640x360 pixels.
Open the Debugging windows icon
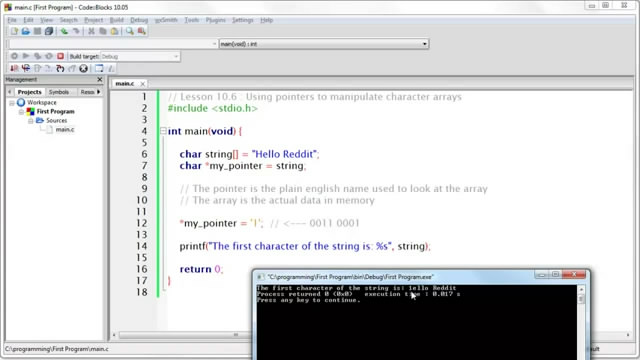[x=99, y=68]
